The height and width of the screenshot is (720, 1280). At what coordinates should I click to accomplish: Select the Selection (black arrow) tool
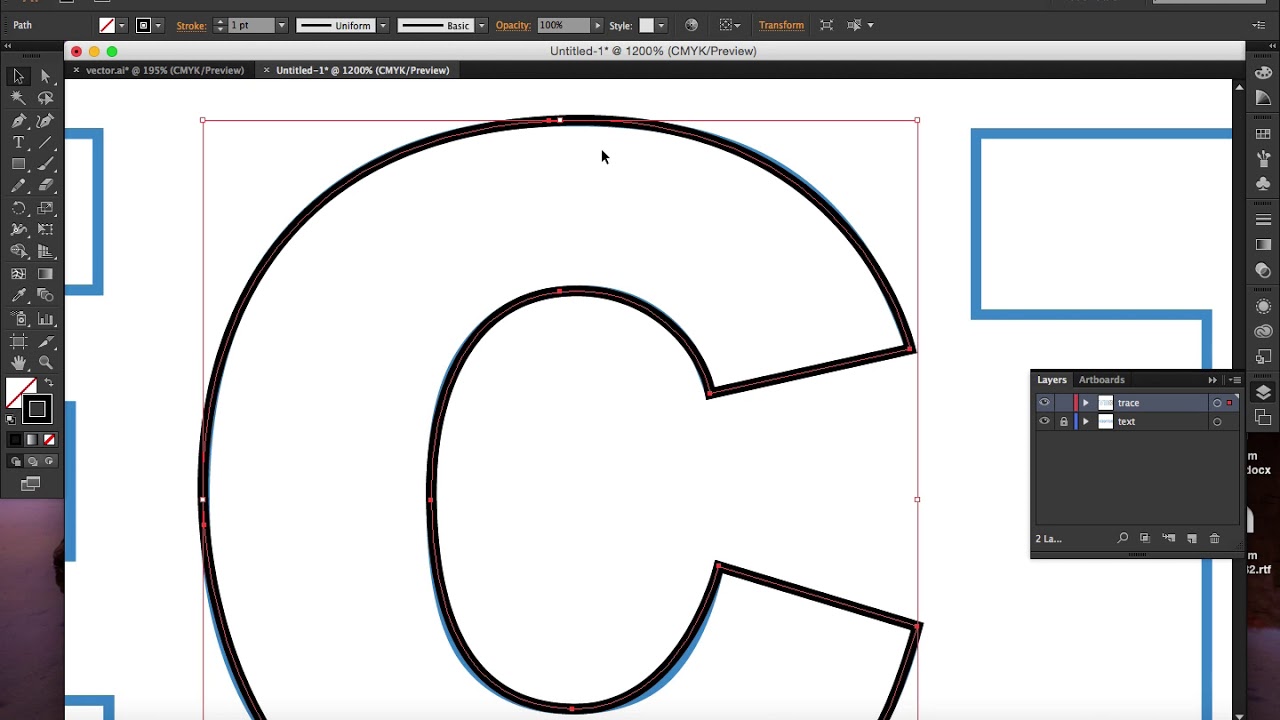point(18,76)
